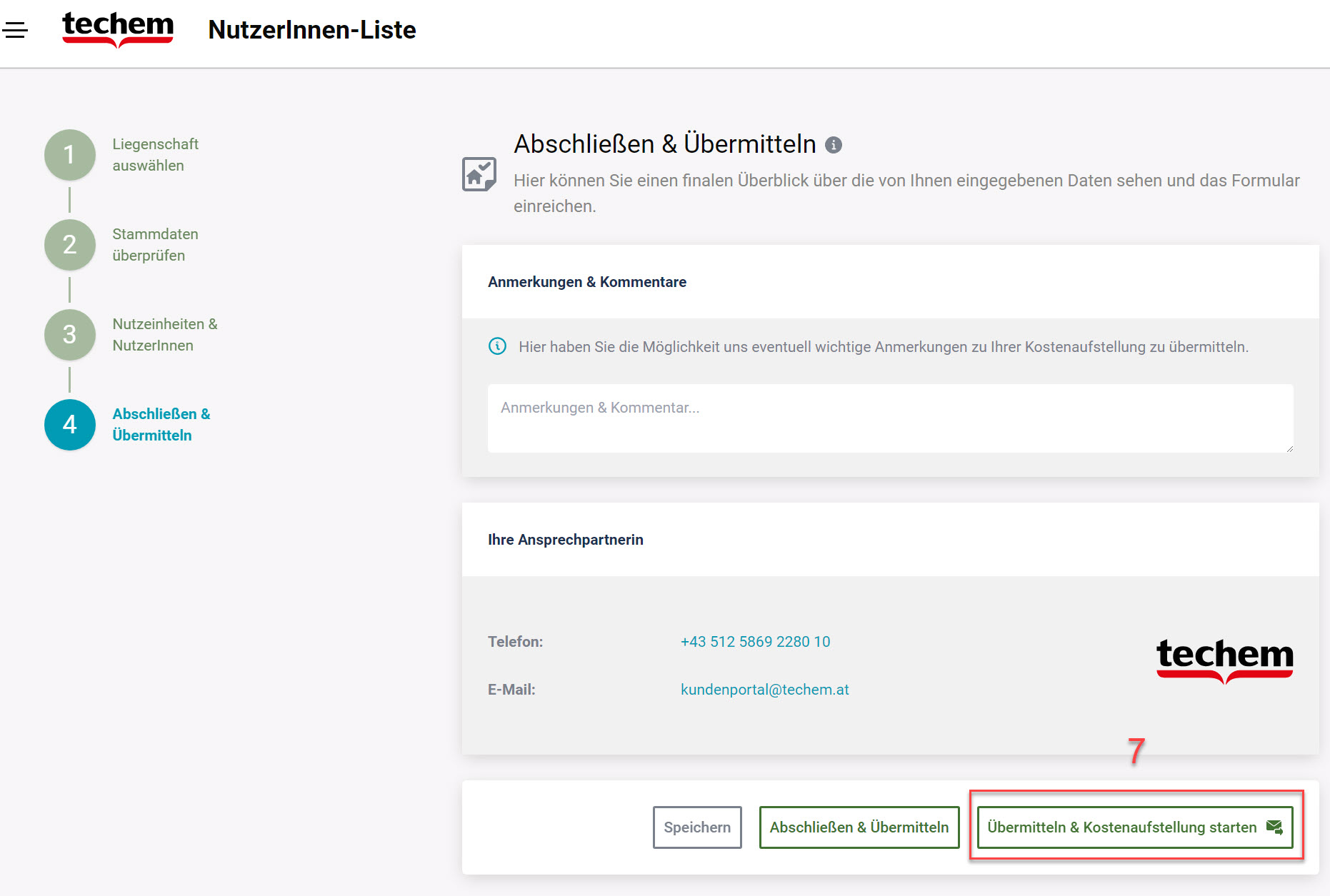Click the circled info icon in comments hint

click(497, 346)
